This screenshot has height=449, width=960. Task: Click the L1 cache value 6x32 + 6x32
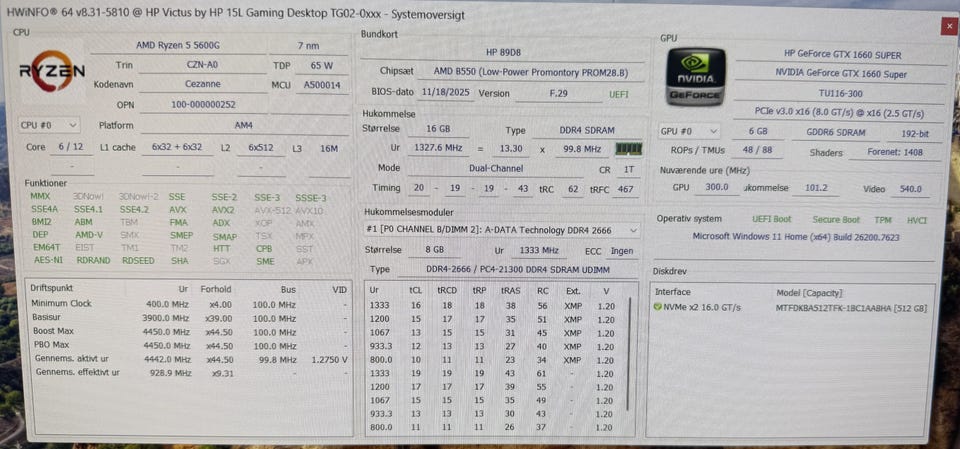(178, 148)
